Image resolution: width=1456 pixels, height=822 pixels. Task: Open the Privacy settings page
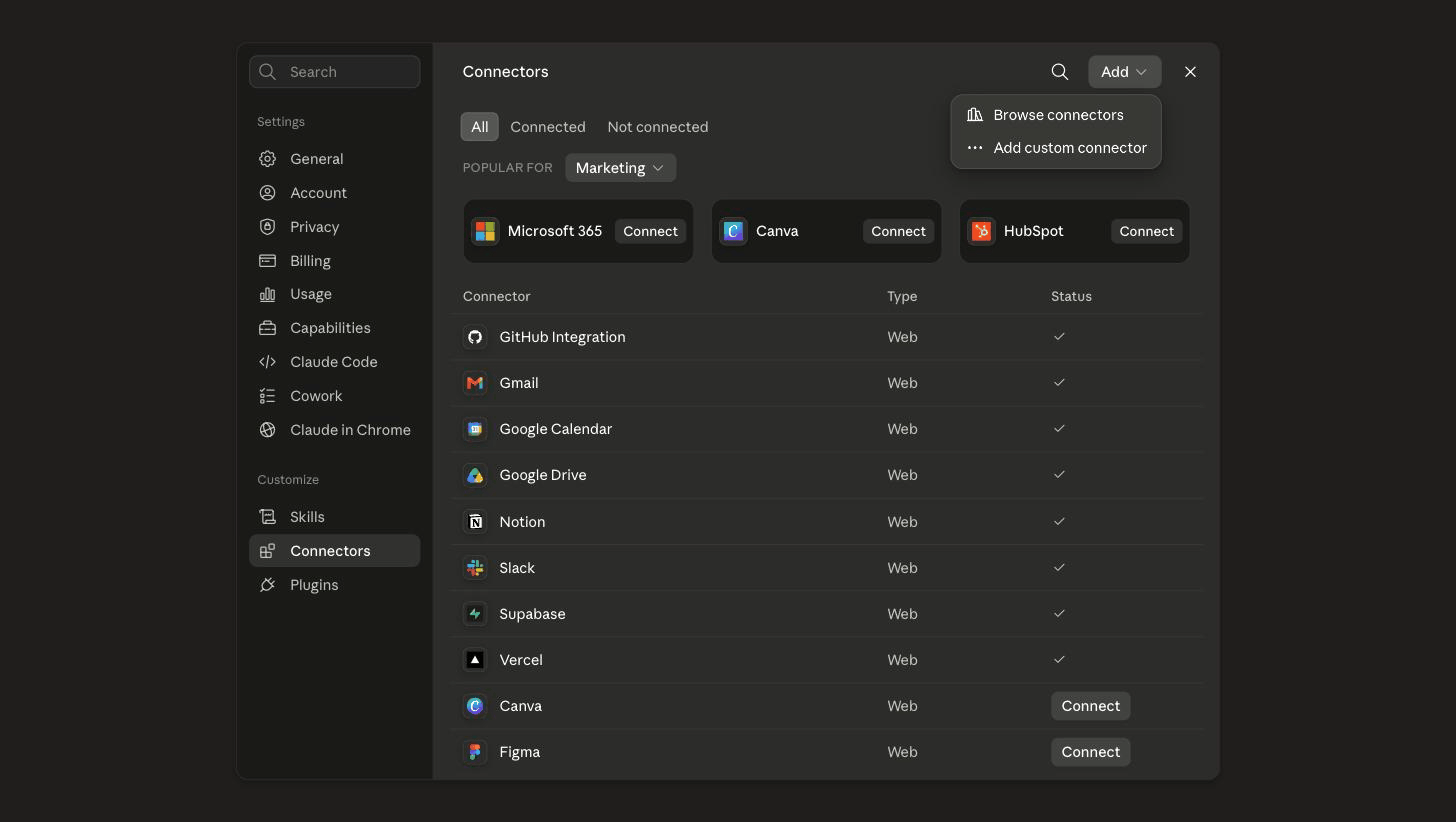334,227
